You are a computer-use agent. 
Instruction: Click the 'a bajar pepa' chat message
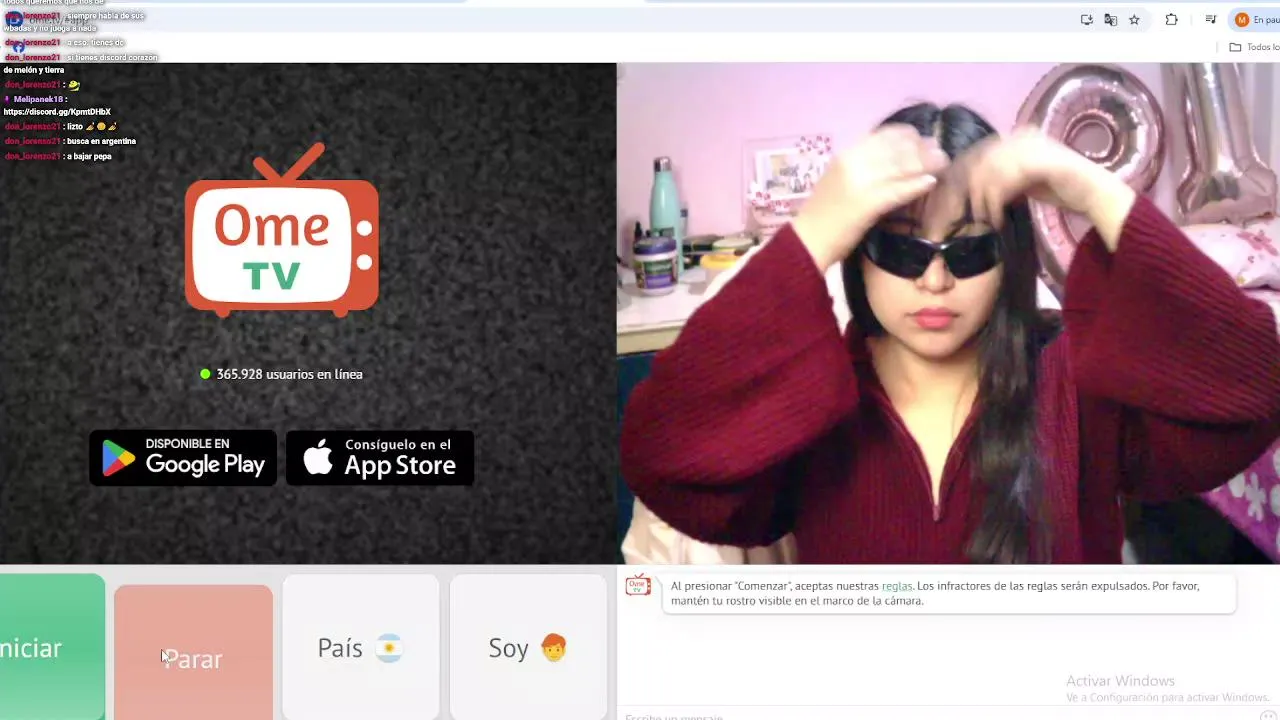tap(89, 156)
